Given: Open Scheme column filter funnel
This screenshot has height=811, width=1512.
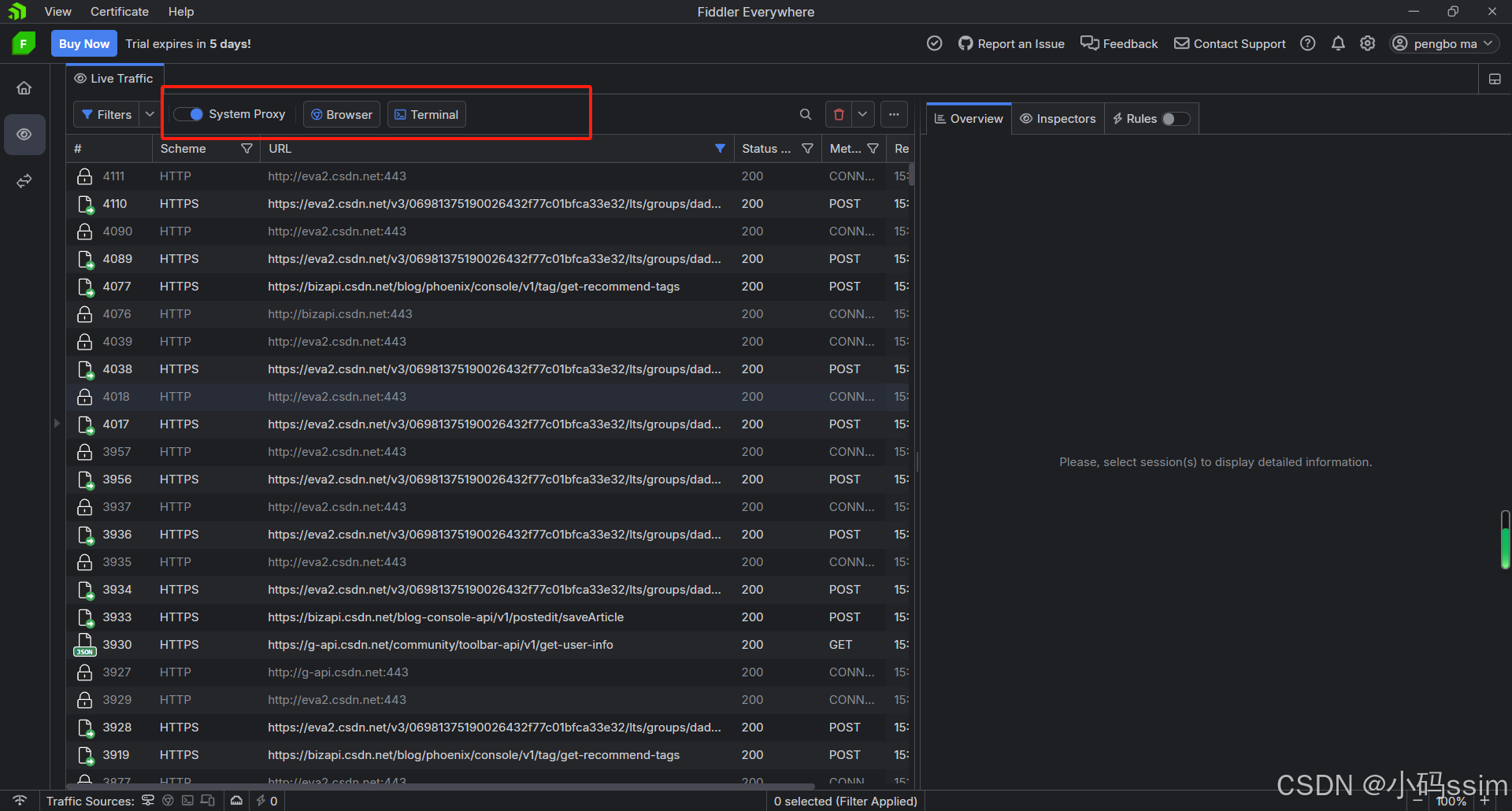Looking at the screenshot, I should click(246, 148).
